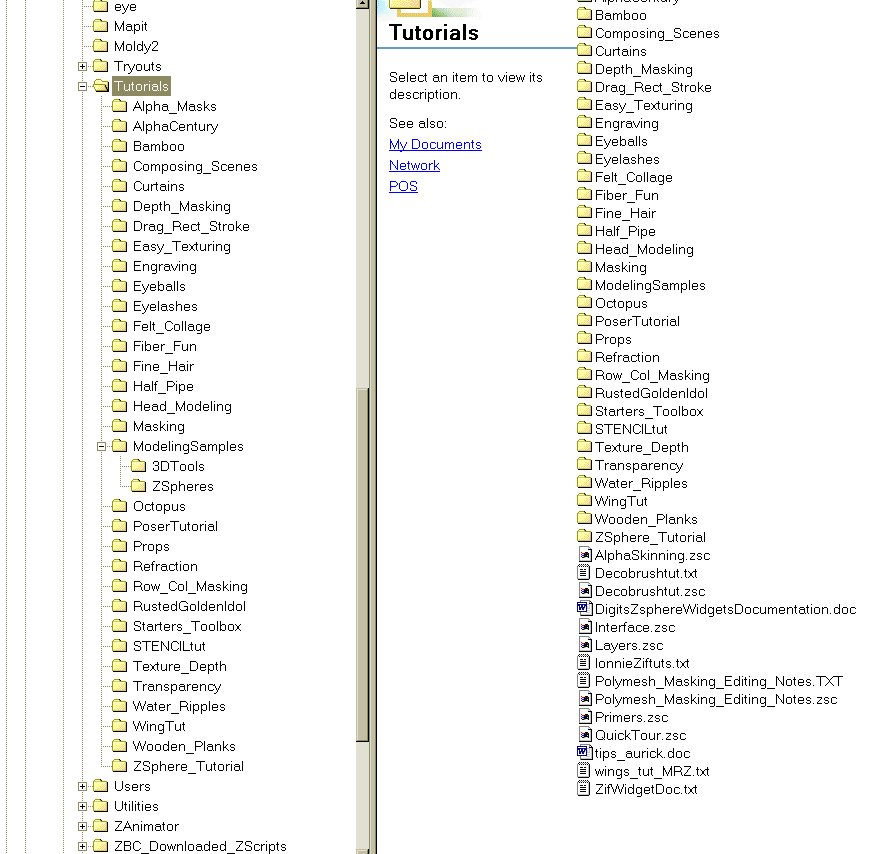890x854 pixels.
Task: Click the Layers.zsc file icon
Action: click(x=585, y=645)
